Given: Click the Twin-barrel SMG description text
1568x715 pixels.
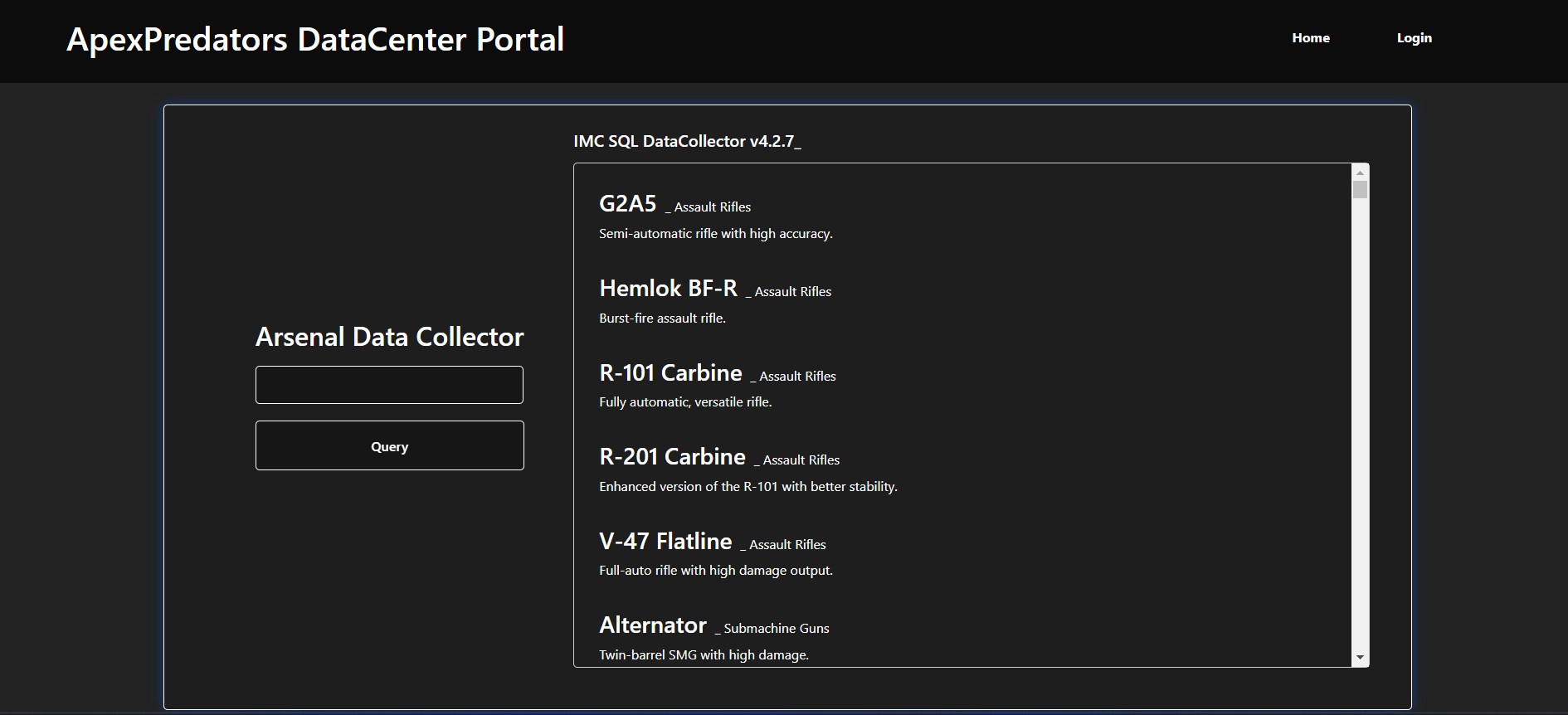Looking at the screenshot, I should click(704, 655).
